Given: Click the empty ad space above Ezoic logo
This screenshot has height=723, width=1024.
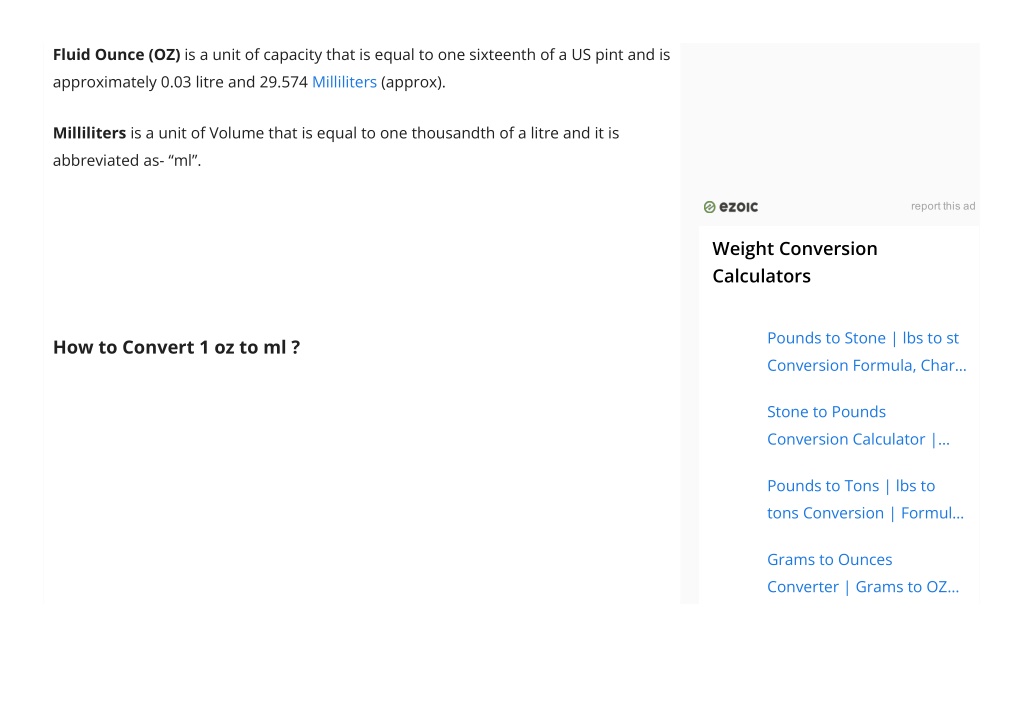Looking at the screenshot, I should [829, 118].
